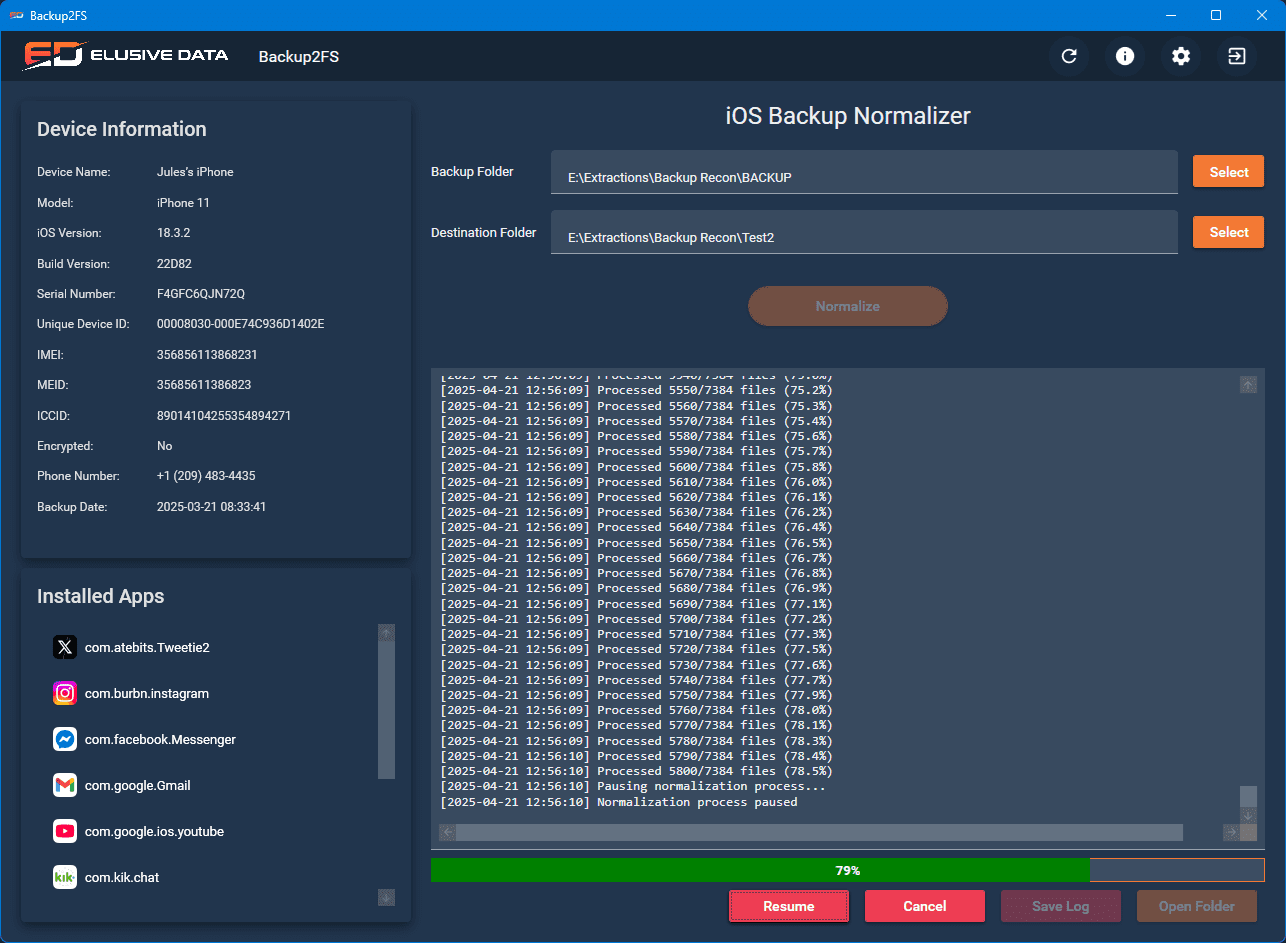
Task: Open settings using the gear icon
Action: coord(1181,56)
